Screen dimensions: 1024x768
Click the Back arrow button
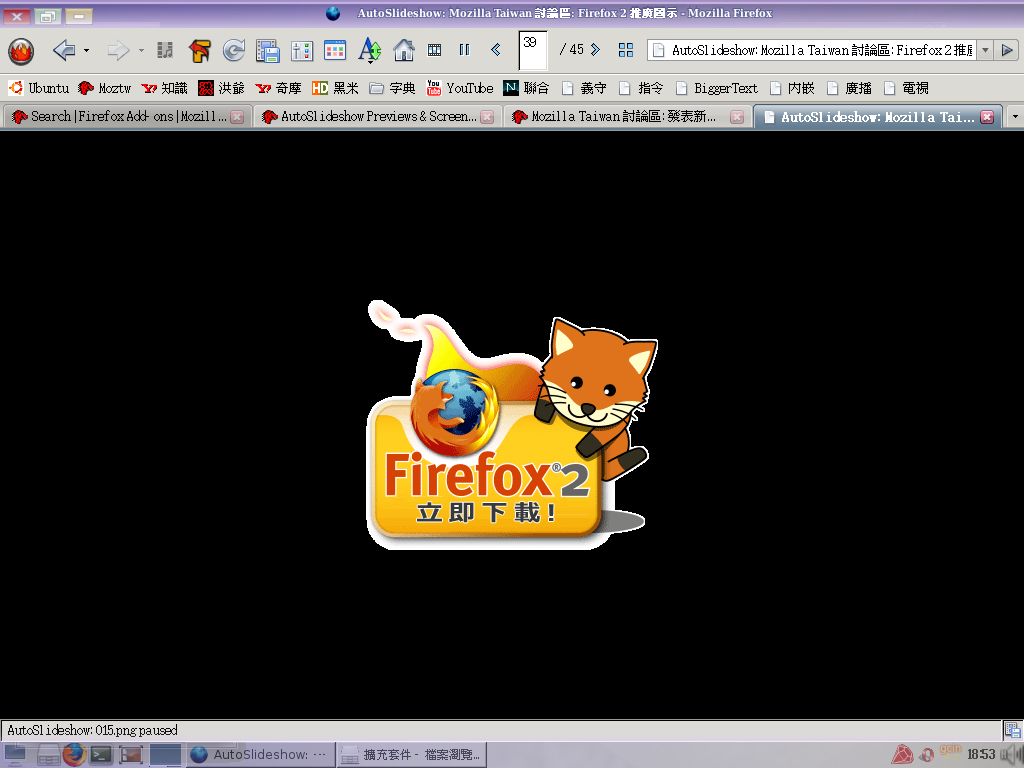[64, 50]
